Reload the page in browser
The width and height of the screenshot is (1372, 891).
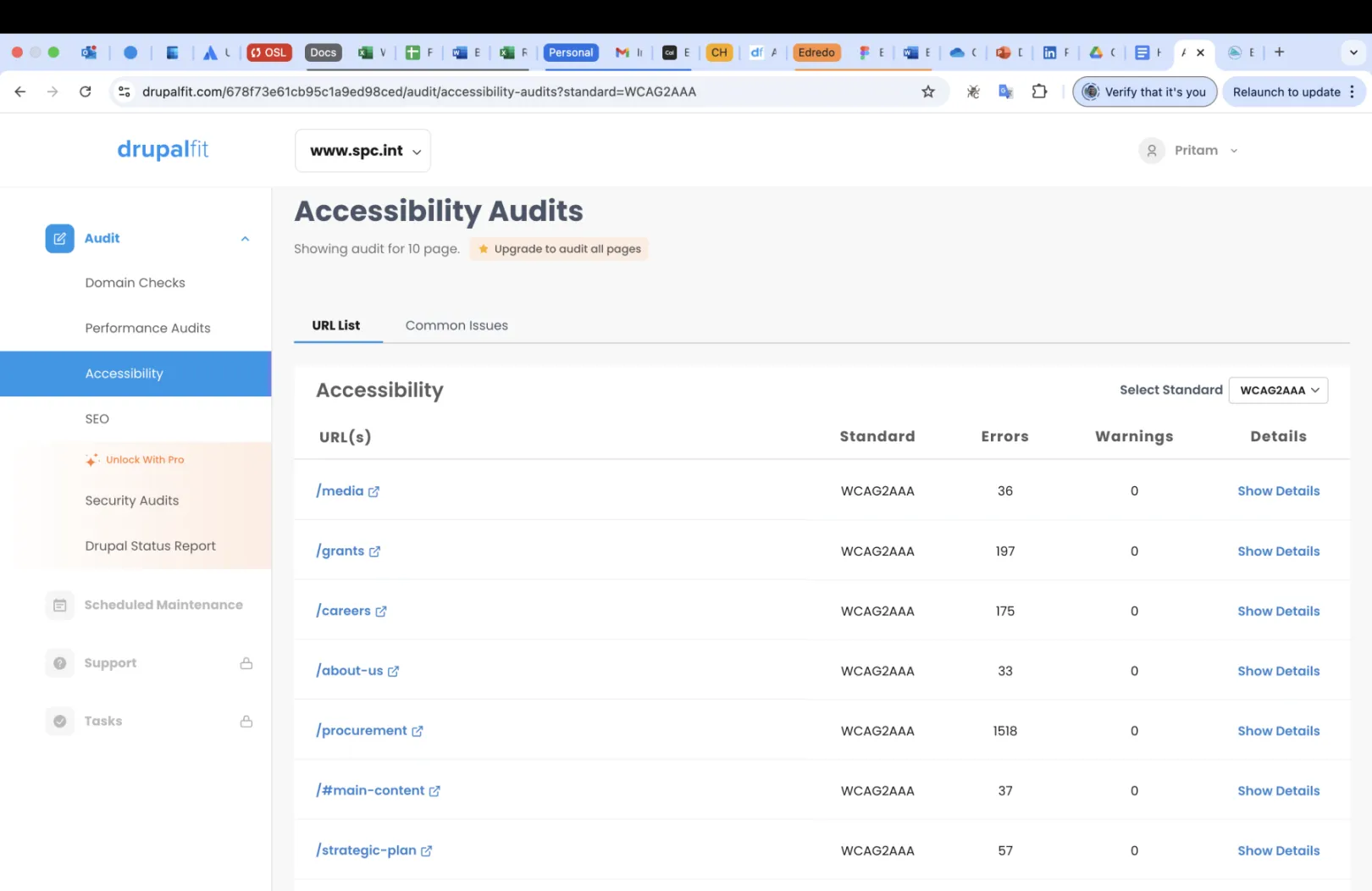[x=86, y=91]
